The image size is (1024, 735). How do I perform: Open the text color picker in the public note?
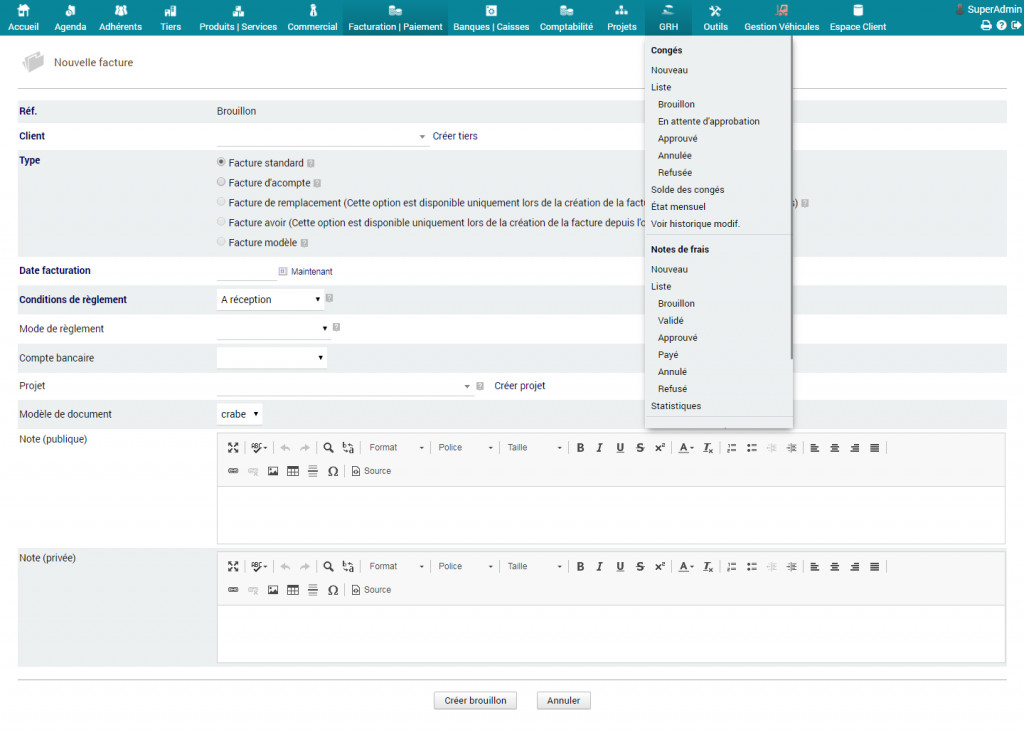[x=686, y=448]
